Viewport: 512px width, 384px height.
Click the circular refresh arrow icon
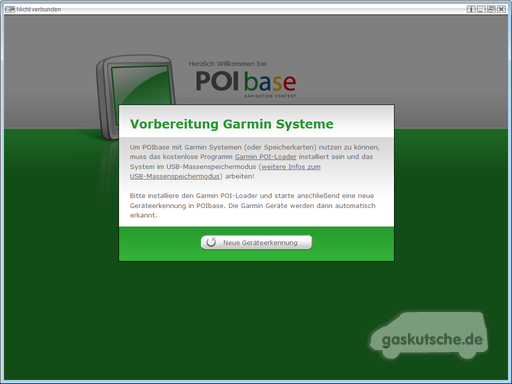coord(211,242)
